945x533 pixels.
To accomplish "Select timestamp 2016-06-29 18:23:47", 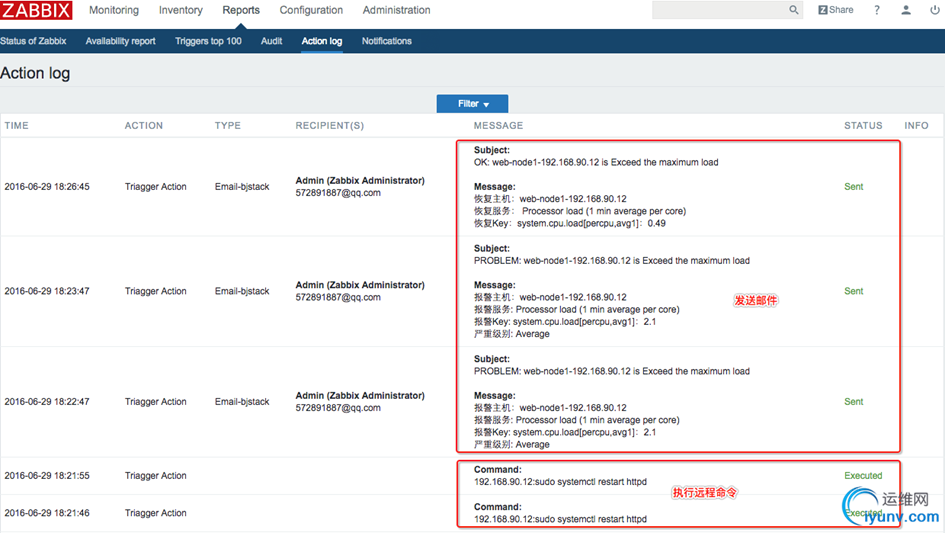I will [47, 291].
